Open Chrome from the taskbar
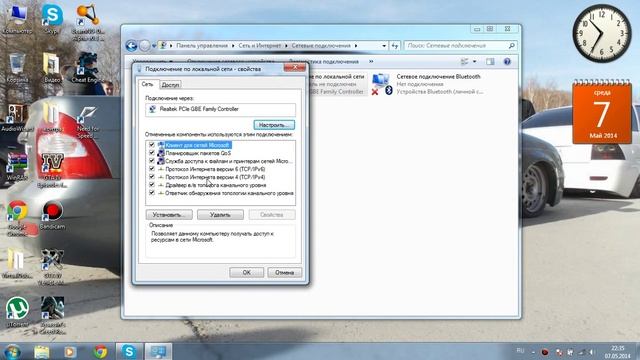 click(100, 351)
